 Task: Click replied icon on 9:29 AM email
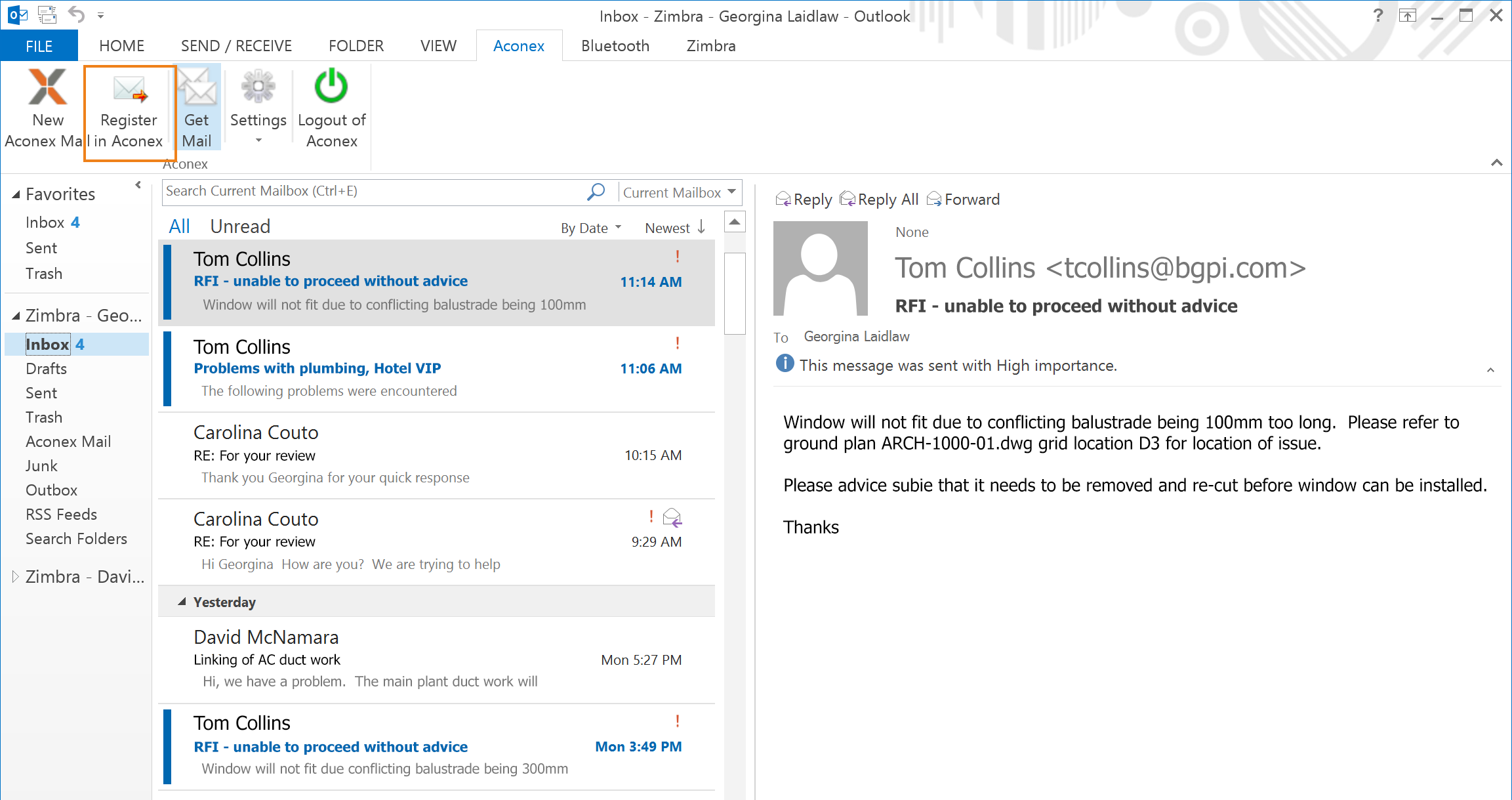(x=672, y=518)
